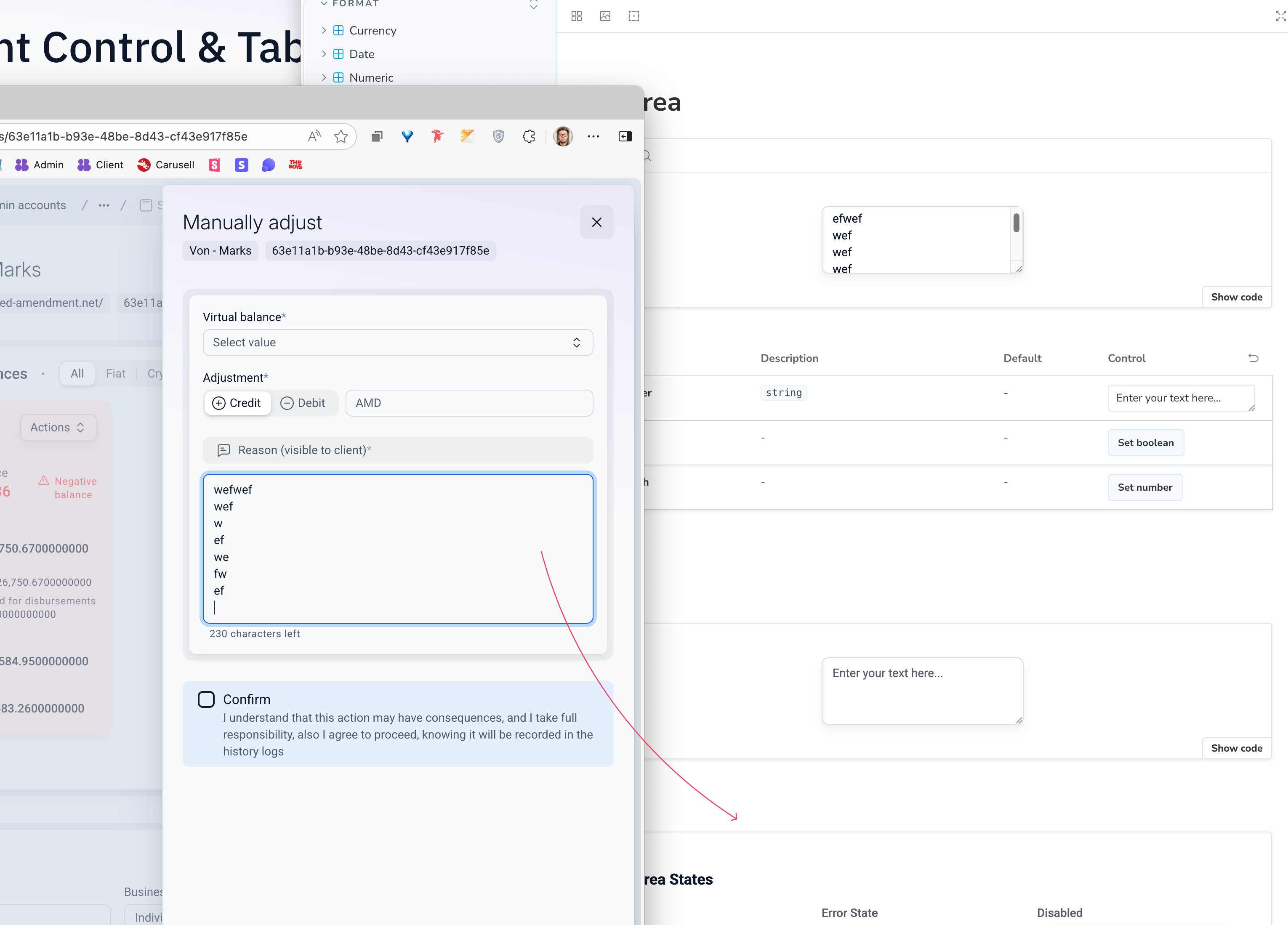Open the red ninja extension icon

[x=437, y=136]
